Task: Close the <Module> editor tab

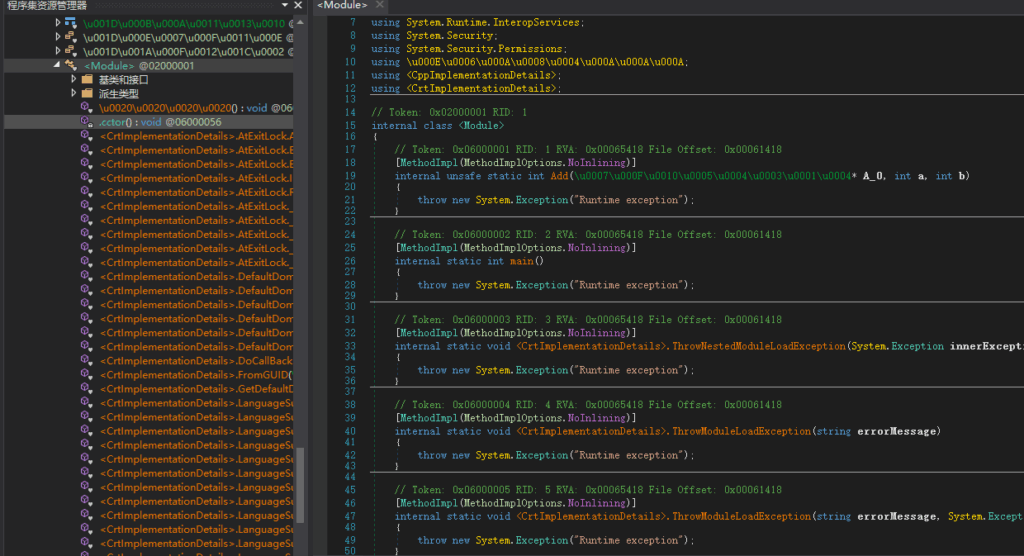Action: pyautogui.click(x=380, y=6)
